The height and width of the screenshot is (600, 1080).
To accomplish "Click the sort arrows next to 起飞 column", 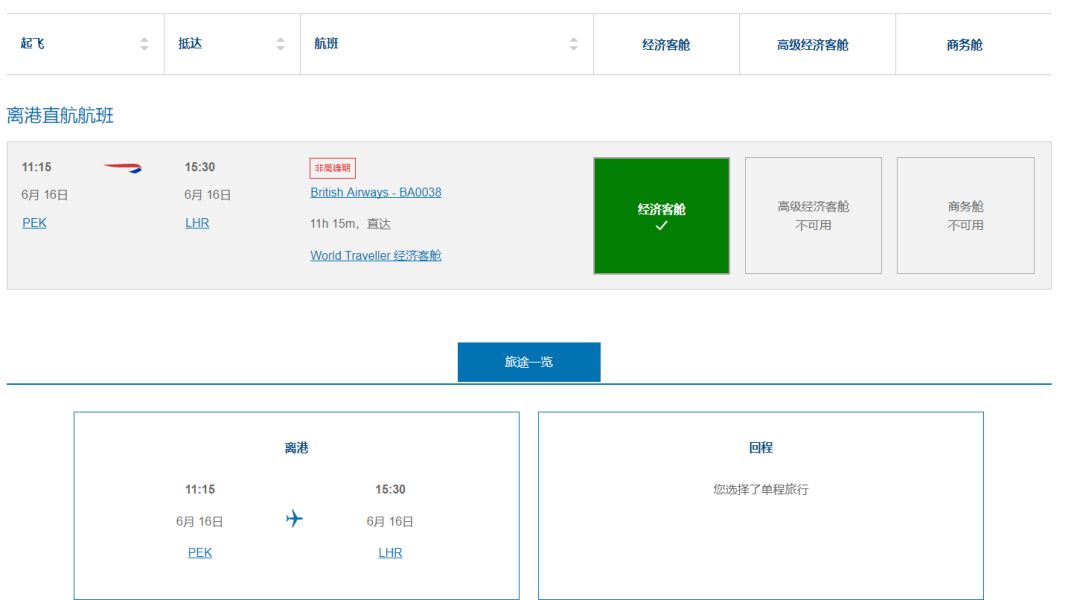I will point(145,44).
